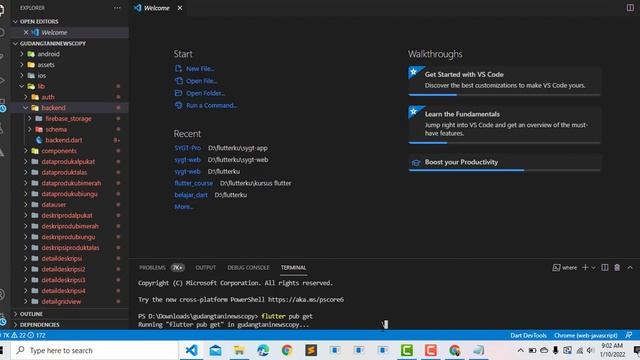The width and height of the screenshot is (640, 360).
Task: Open the new terminal dropdown arrow
Action: pos(593,268)
